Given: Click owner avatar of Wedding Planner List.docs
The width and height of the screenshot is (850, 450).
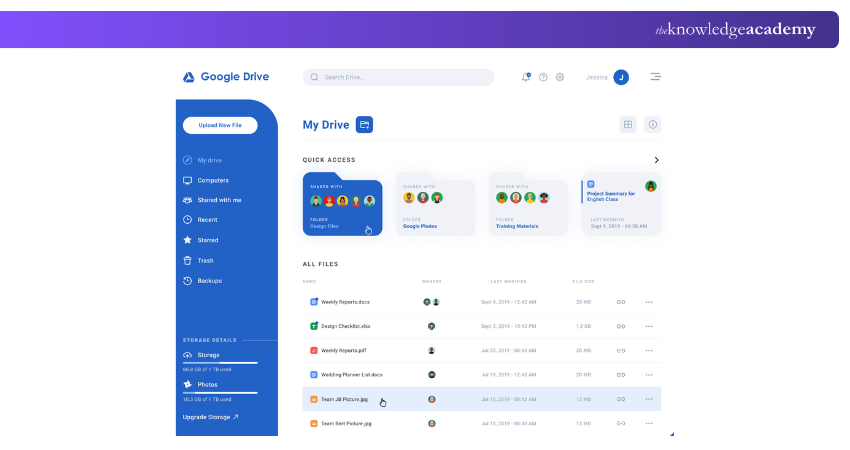Looking at the screenshot, I should tap(432, 375).
